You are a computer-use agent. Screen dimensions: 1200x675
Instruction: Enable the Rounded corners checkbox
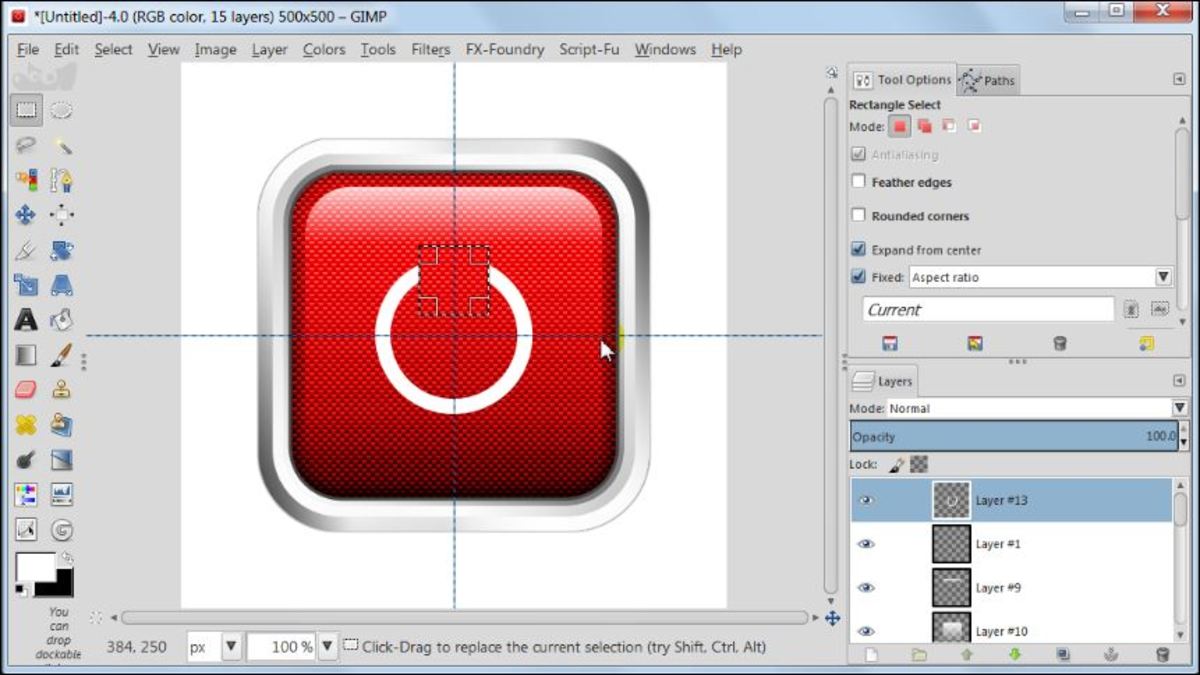click(x=857, y=215)
